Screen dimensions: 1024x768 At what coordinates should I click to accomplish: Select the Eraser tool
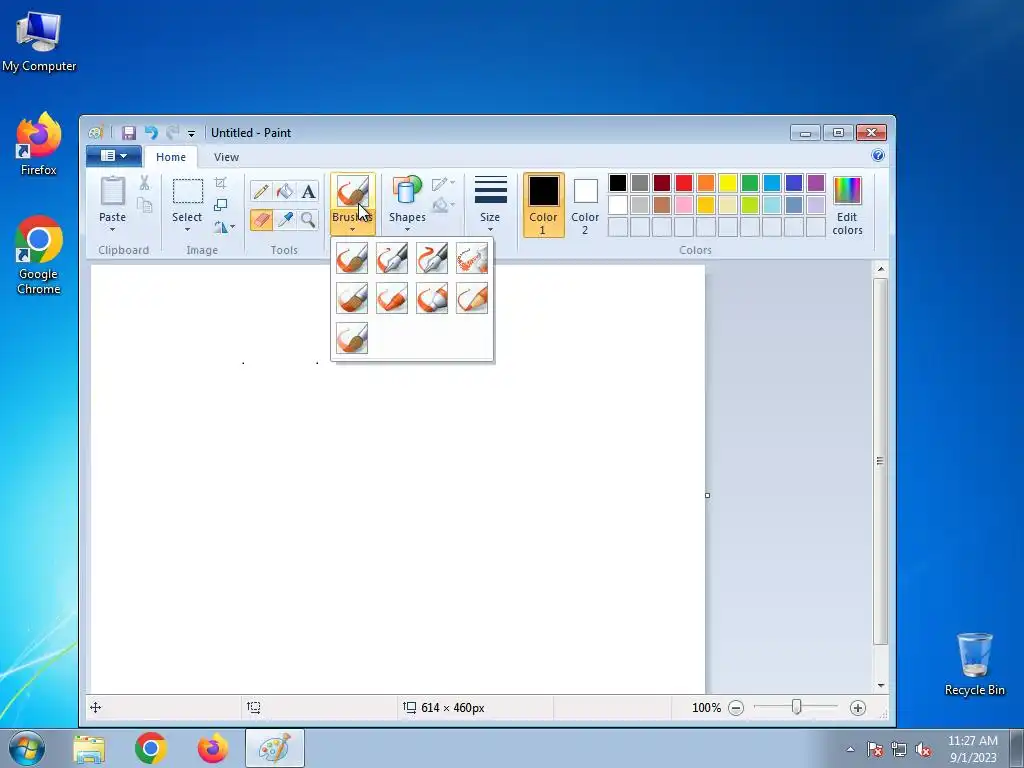pyautogui.click(x=261, y=220)
